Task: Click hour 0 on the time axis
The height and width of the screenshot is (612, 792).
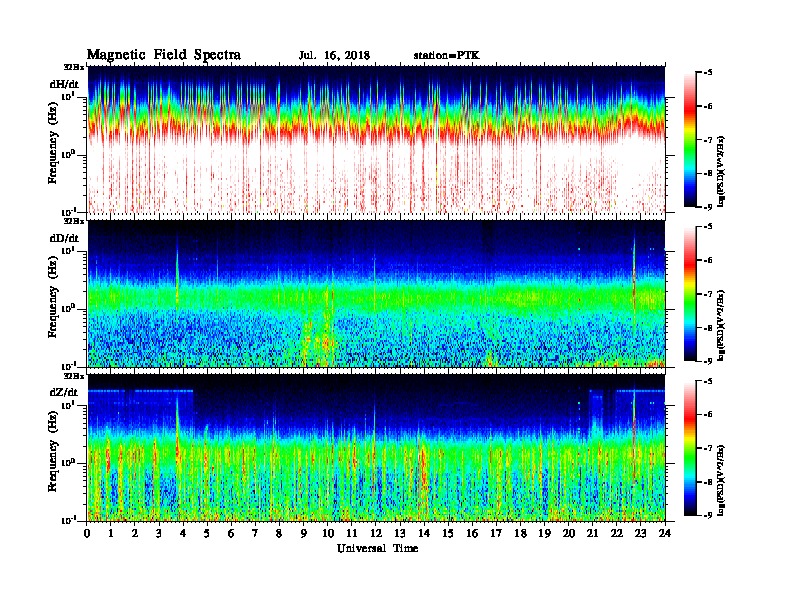Action: [87, 533]
